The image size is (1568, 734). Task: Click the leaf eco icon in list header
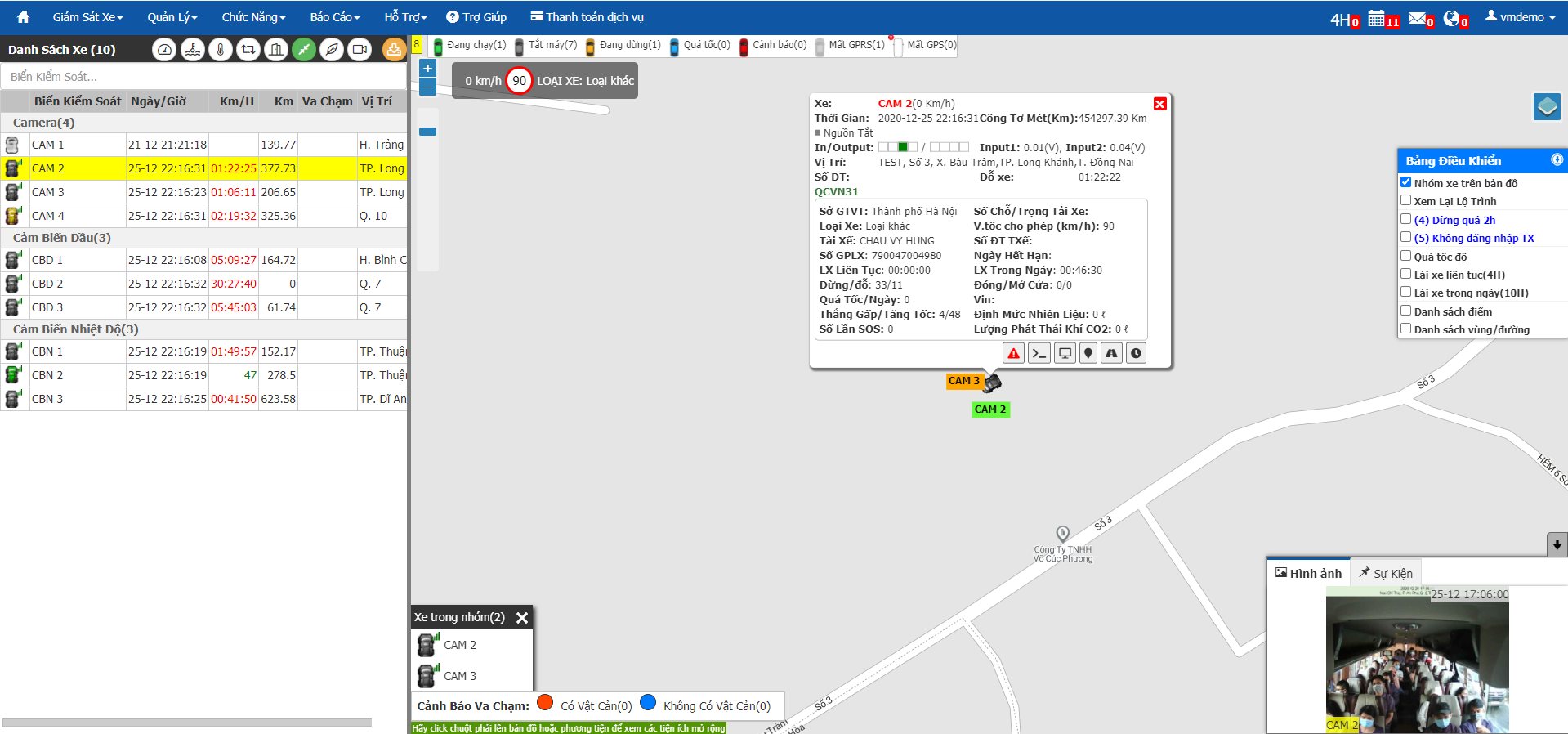click(332, 50)
